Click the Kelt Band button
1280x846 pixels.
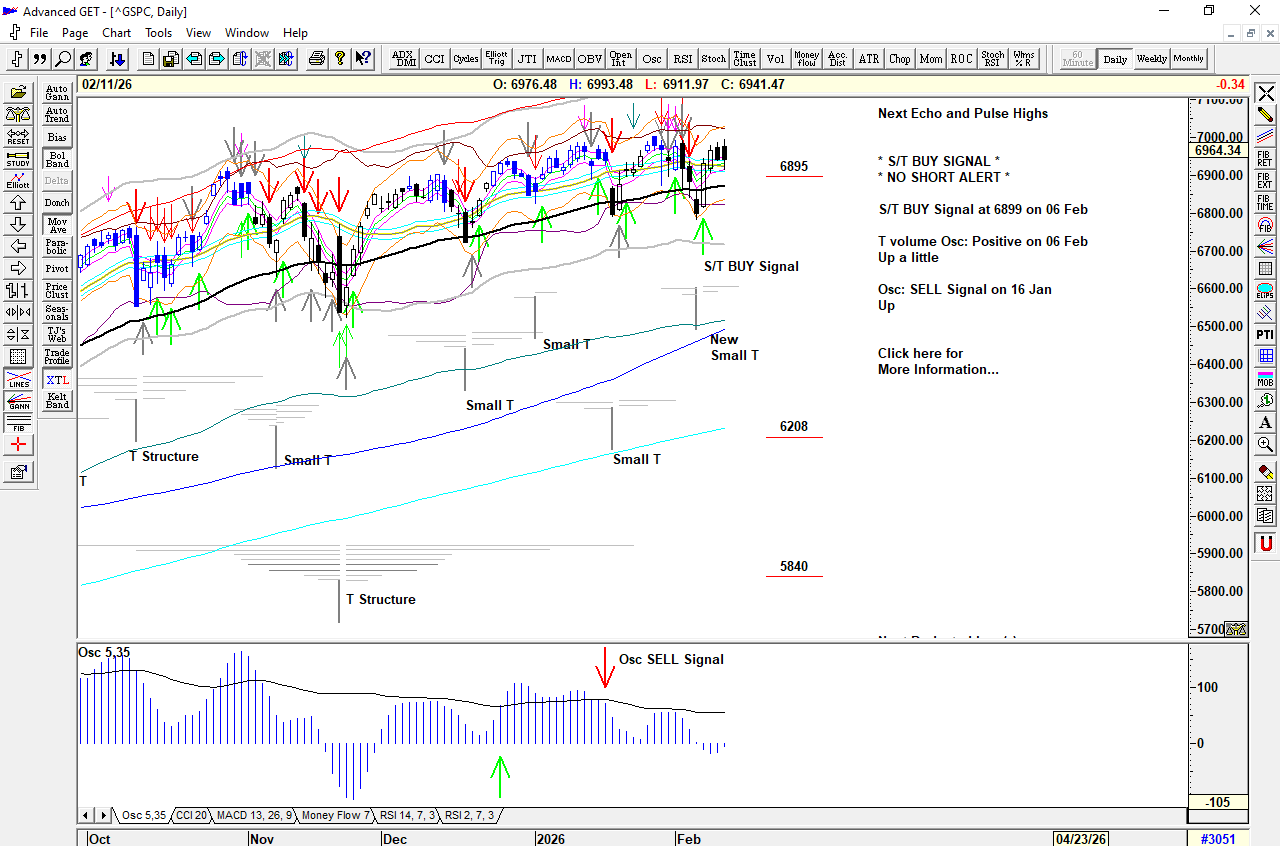point(57,401)
